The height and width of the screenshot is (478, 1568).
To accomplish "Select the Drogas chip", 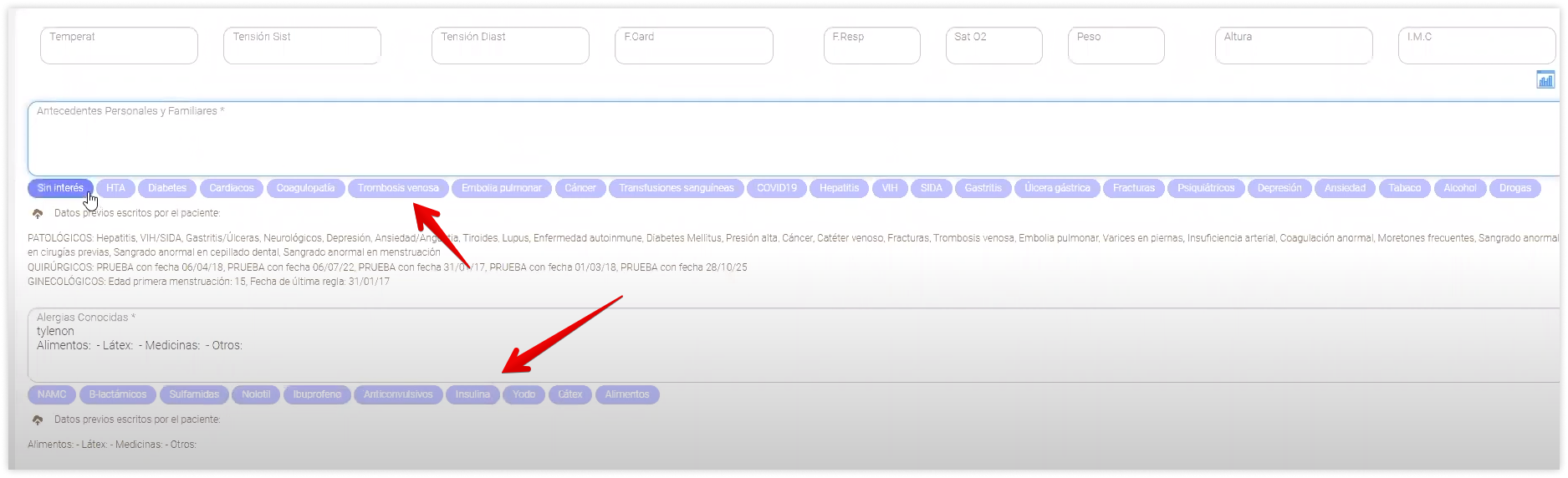I will [x=1515, y=188].
